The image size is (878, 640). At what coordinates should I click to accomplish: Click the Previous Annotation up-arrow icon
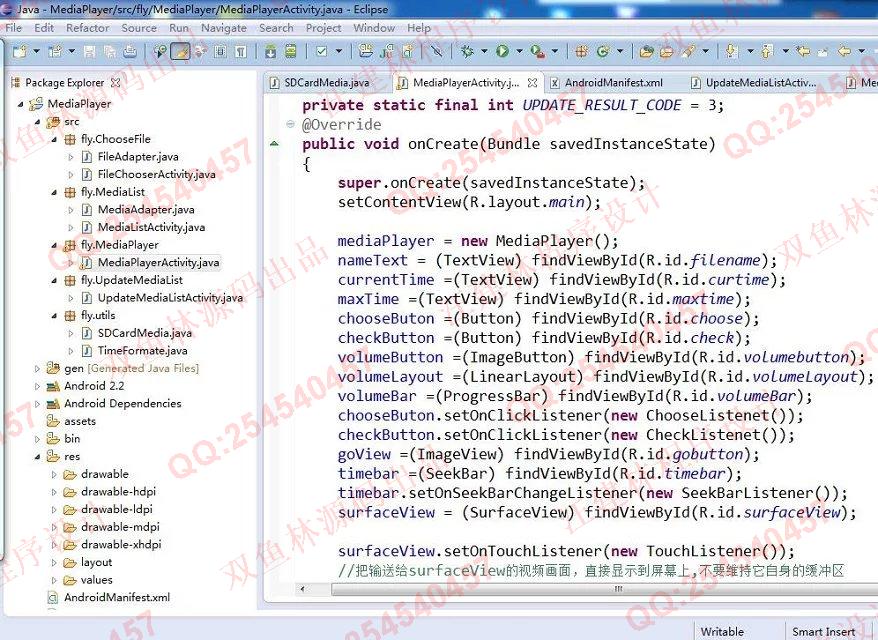click(x=768, y=52)
